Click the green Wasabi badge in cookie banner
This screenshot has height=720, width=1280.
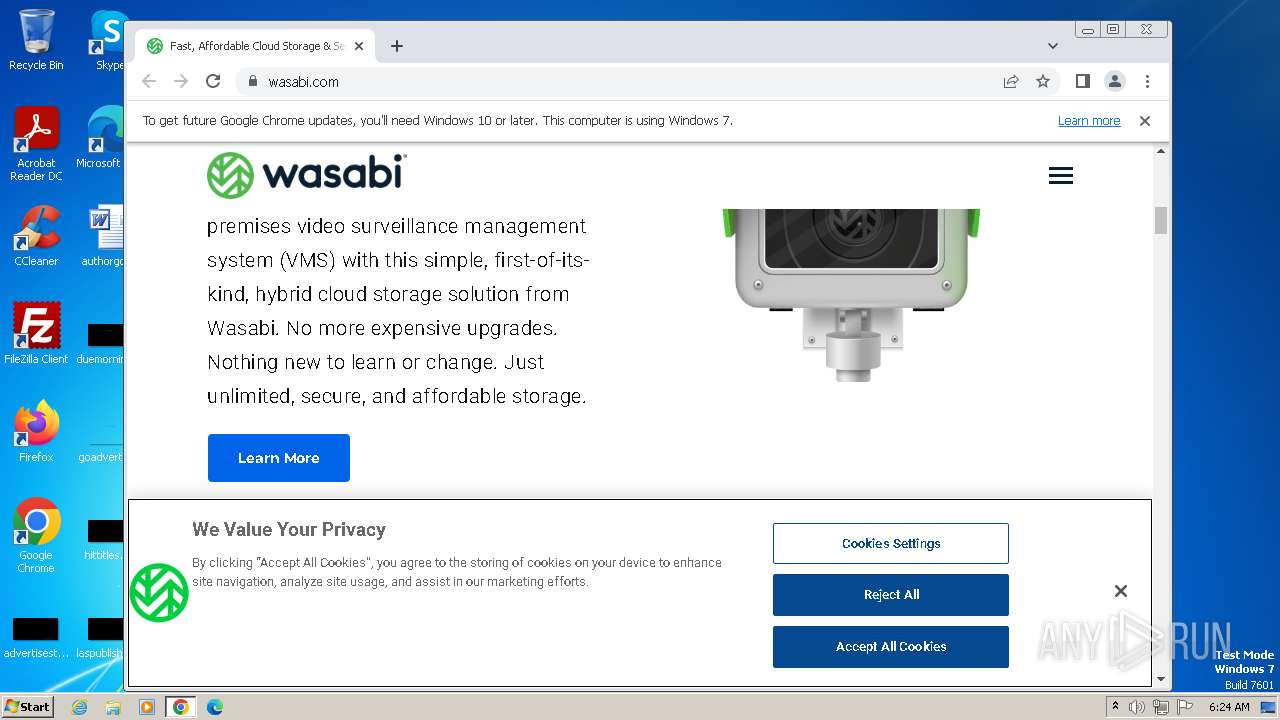159,592
